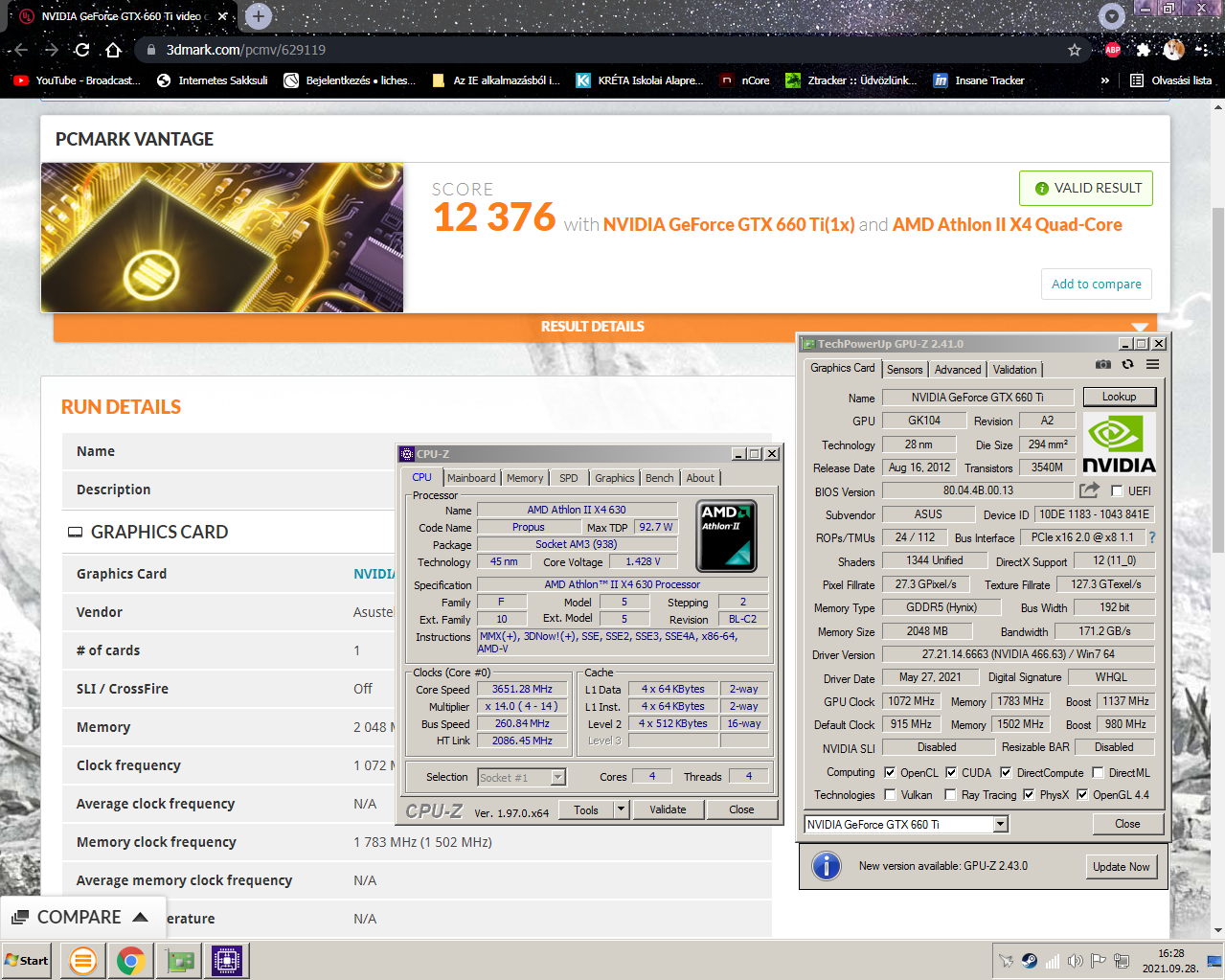Switch to GPU-Z Sensors tab
Image resolution: width=1225 pixels, height=980 pixels.
click(905, 370)
